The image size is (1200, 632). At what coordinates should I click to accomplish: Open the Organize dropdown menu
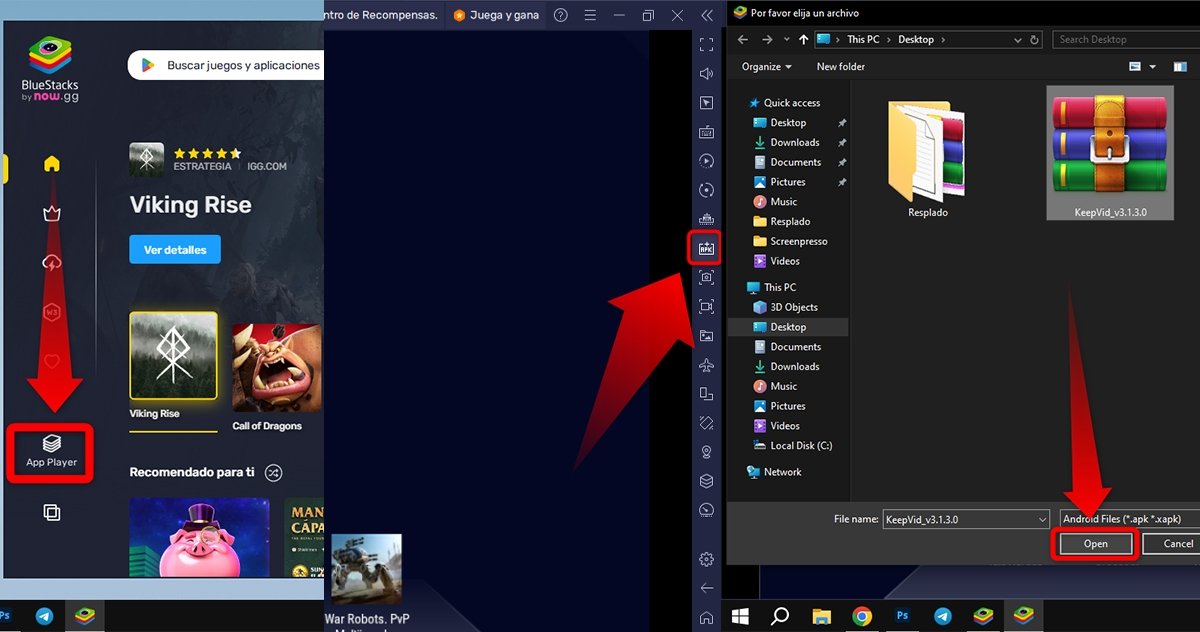[x=766, y=67]
